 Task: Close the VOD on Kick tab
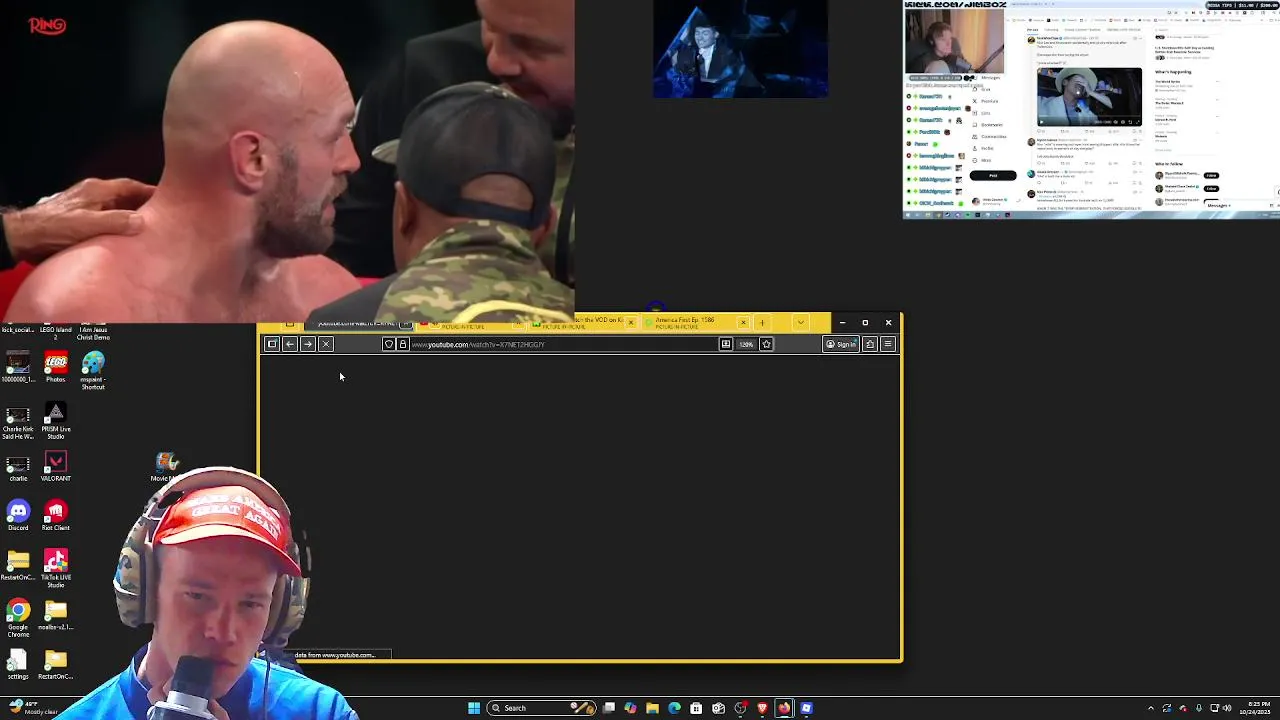(630, 323)
